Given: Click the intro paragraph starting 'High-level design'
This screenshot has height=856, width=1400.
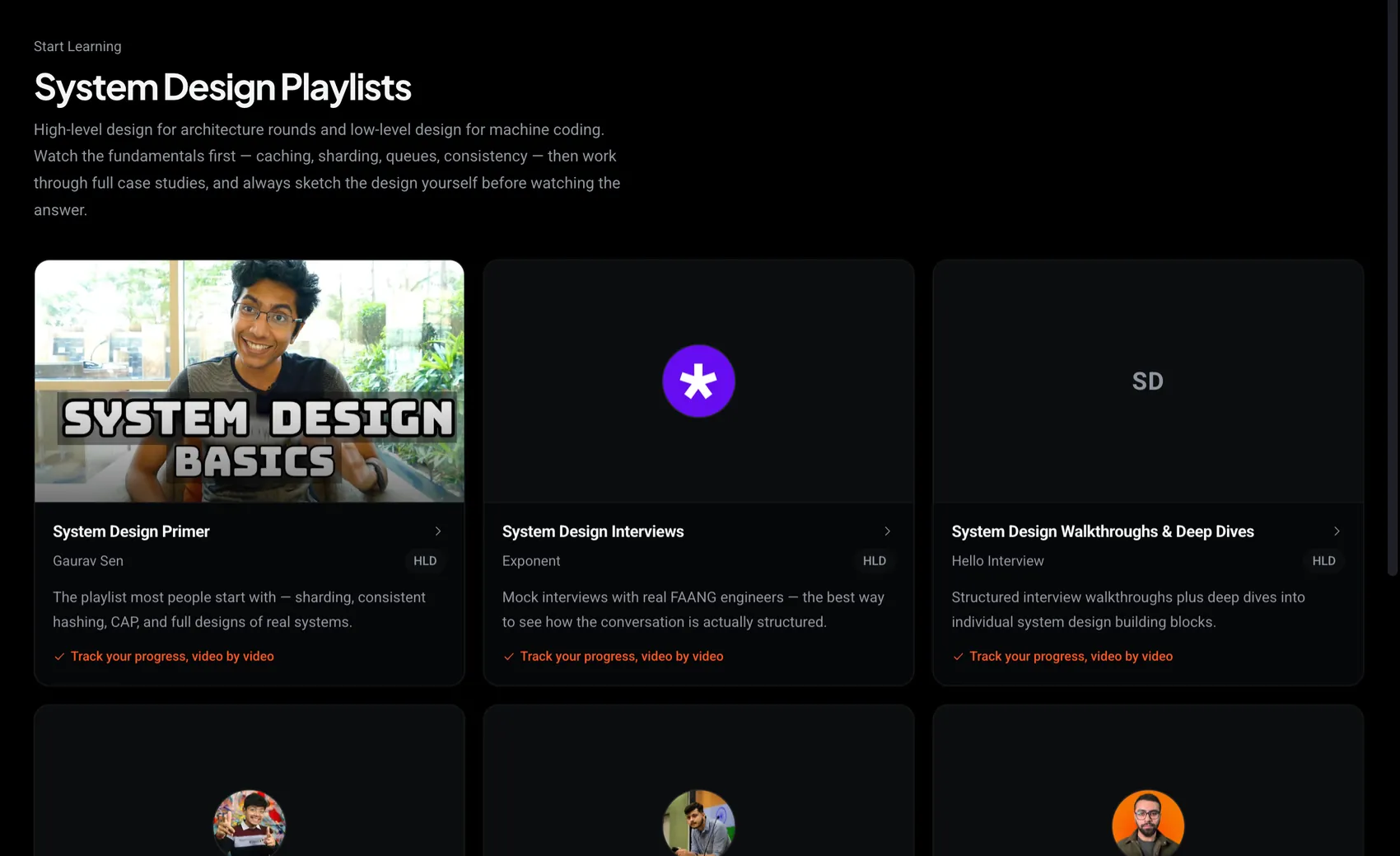Looking at the screenshot, I should click(327, 170).
